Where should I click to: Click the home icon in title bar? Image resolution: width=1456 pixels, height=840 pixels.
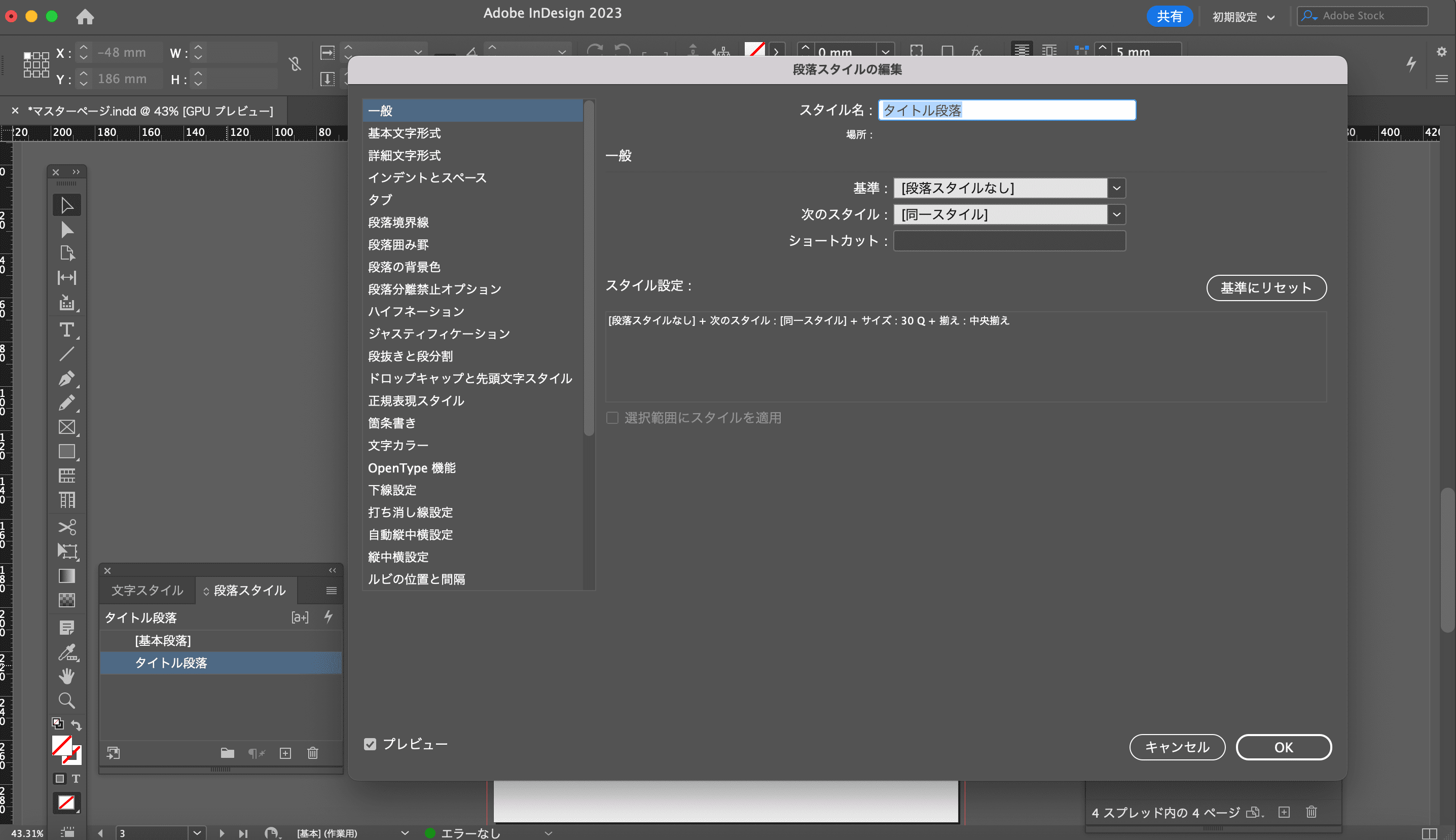pyautogui.click(x=85, y=16)
